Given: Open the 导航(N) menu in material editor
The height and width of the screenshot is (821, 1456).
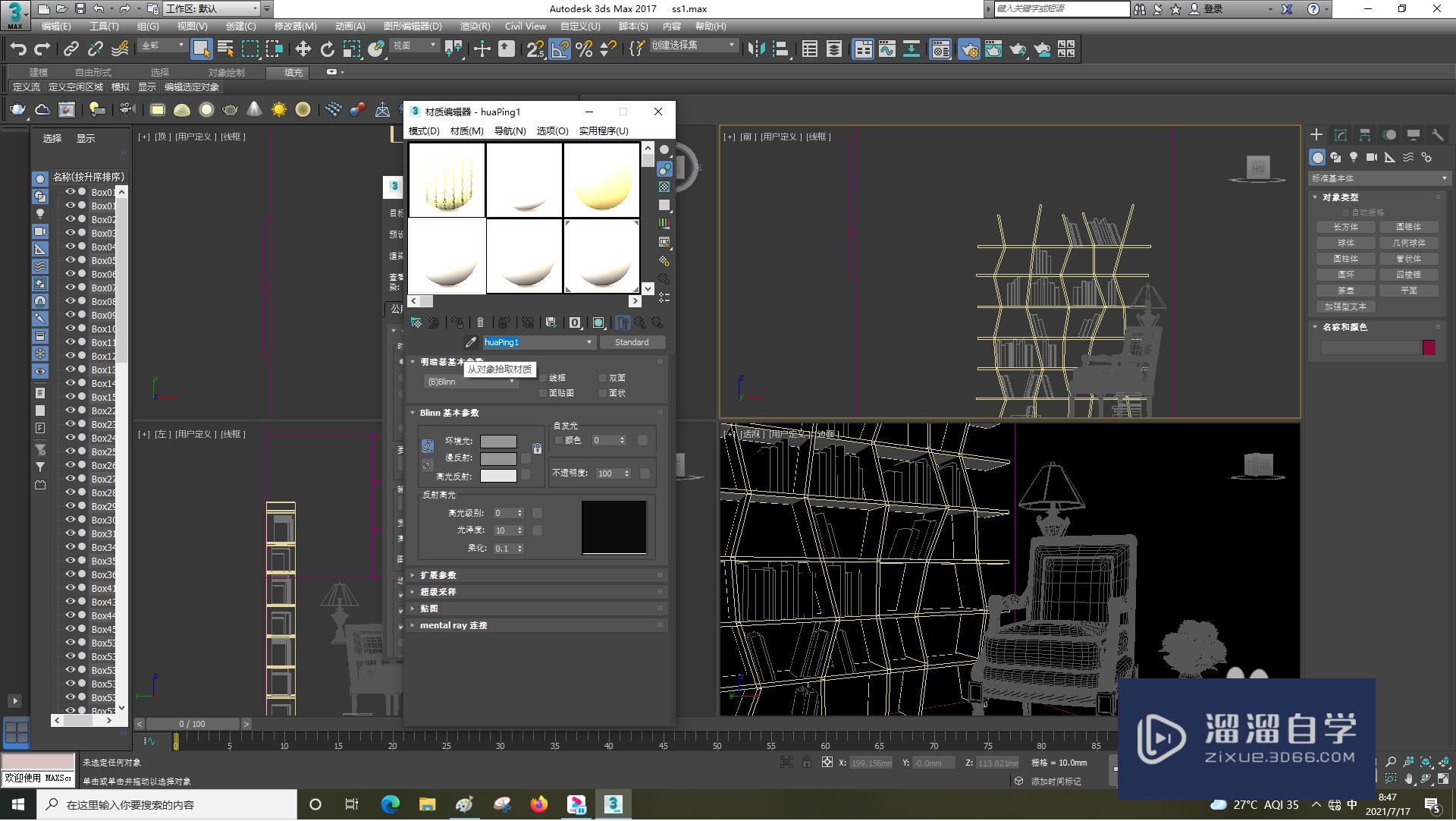Looking at the screenshot, I should click(510, 131).
